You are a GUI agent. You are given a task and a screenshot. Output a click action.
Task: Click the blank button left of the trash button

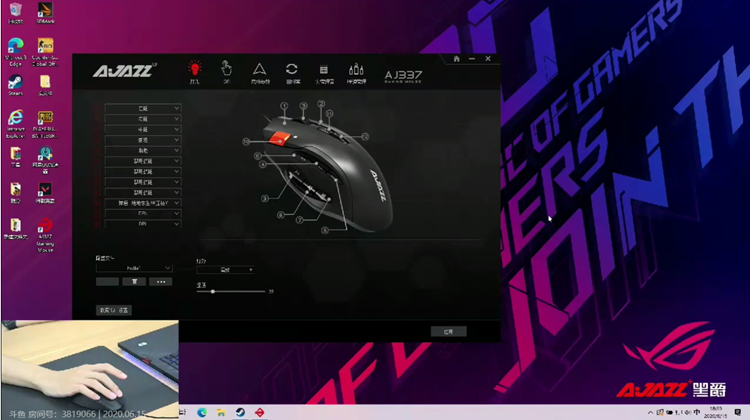(107, 282)
